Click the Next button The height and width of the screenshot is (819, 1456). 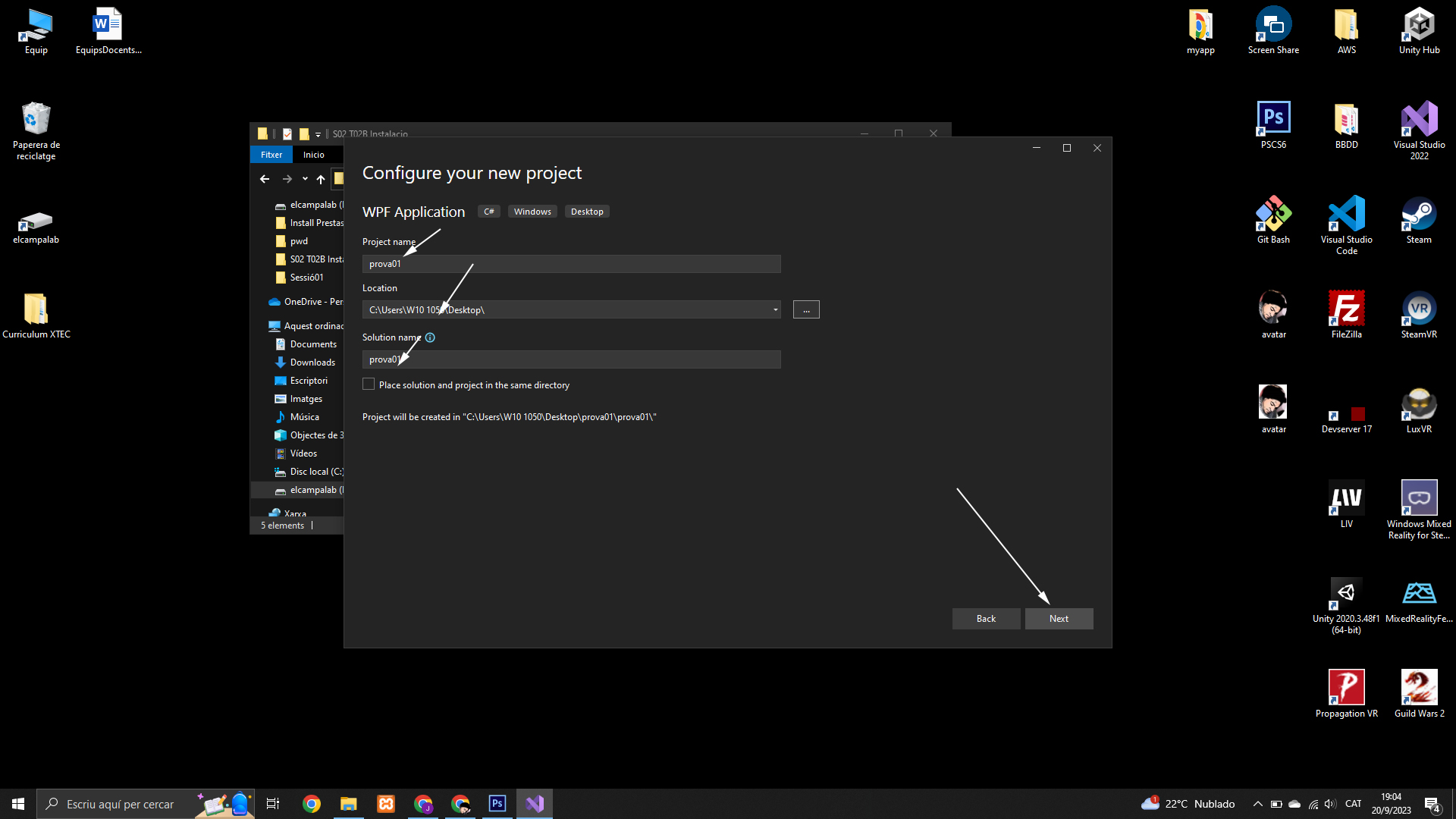(x=1059, y=619)
